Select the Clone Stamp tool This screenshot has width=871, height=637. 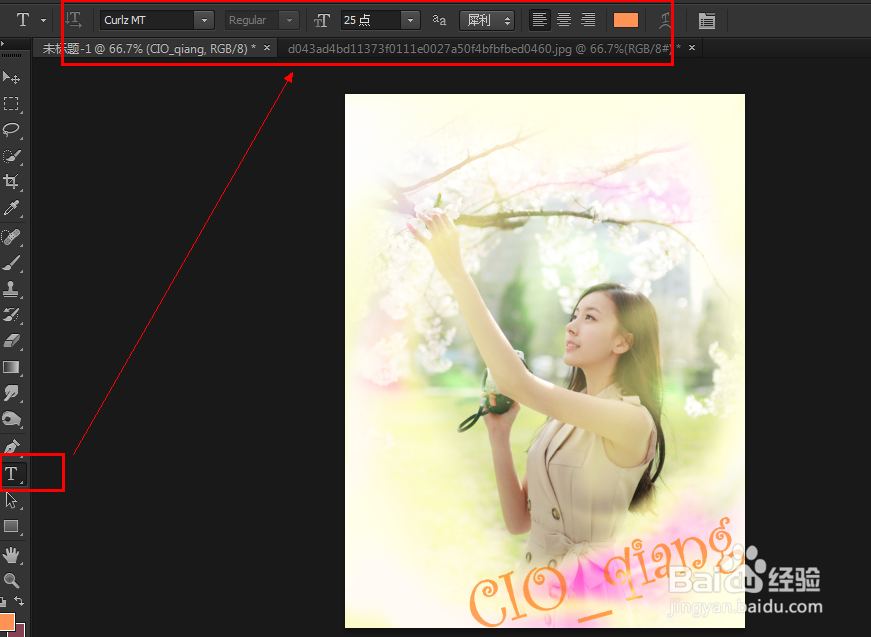[11, 289]
